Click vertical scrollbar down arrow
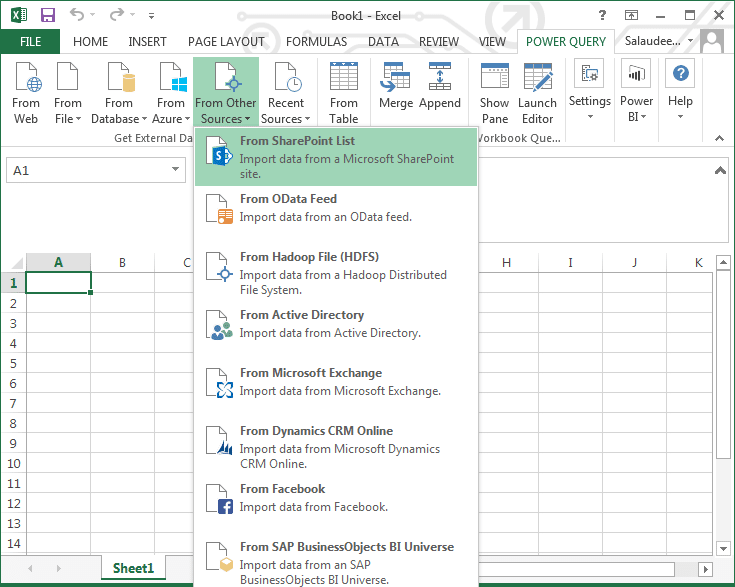The height and width of the screenshot is (587, 735). tap(723, 548)
